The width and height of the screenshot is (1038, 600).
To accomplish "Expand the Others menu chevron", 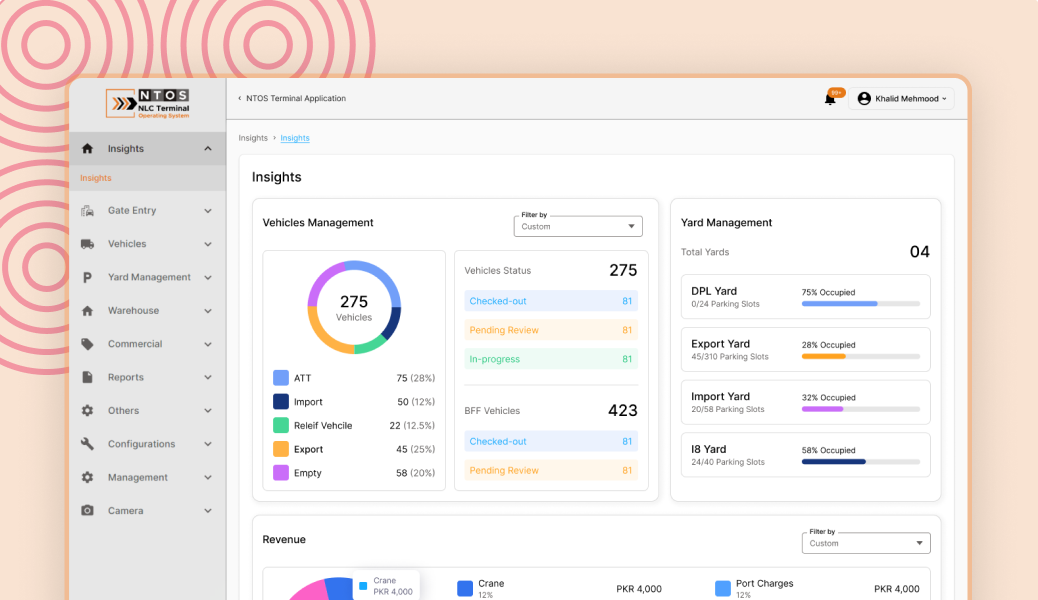I will click(x=208, y=411).
